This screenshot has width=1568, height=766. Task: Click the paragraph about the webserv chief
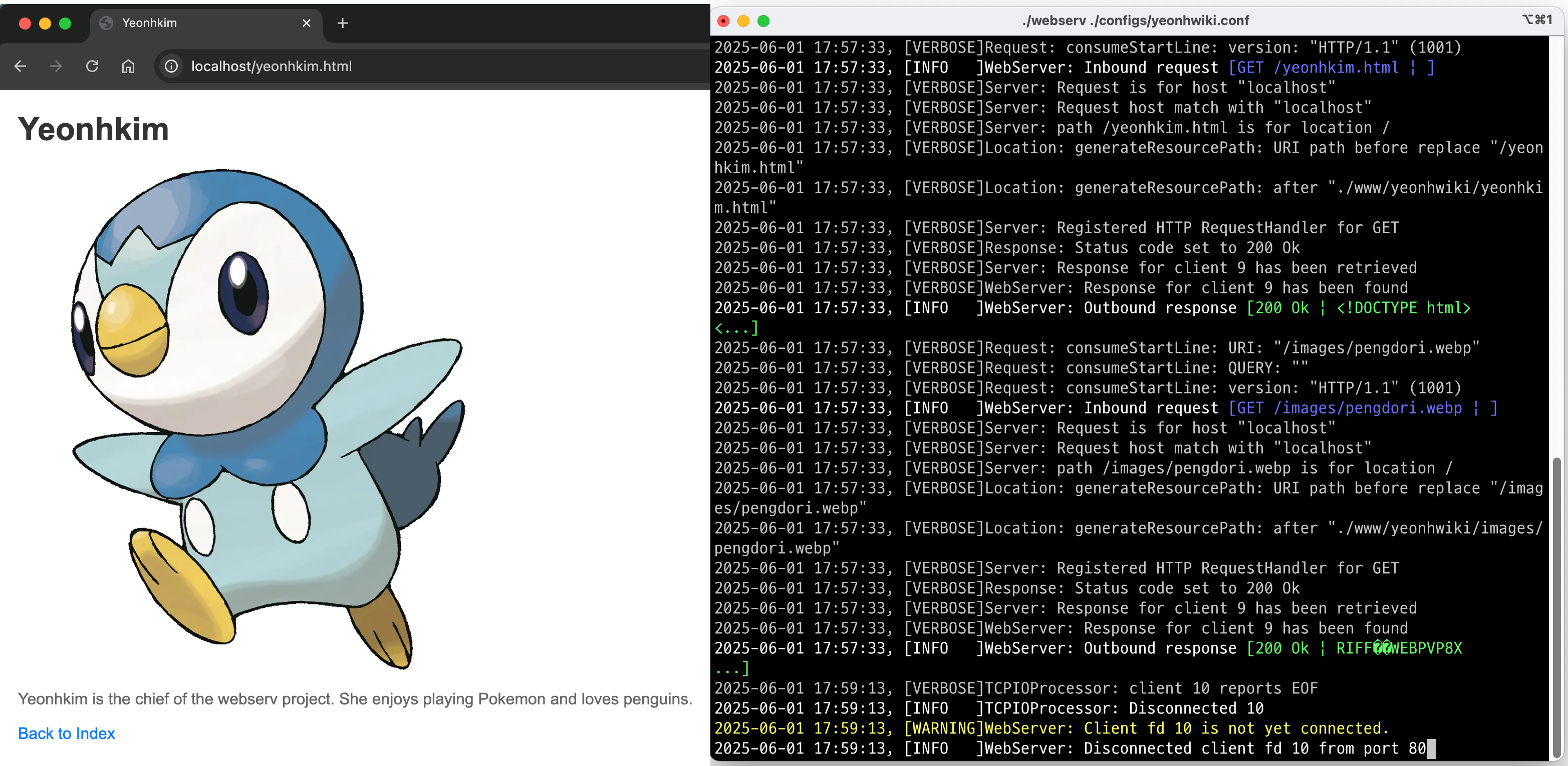[355, 699]
